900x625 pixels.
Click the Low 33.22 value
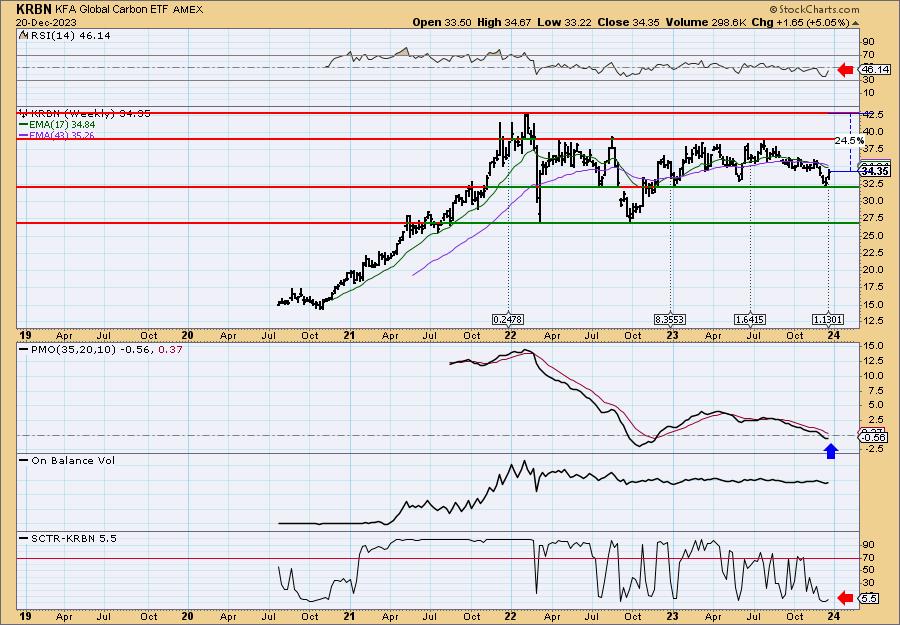click(564, 22)
